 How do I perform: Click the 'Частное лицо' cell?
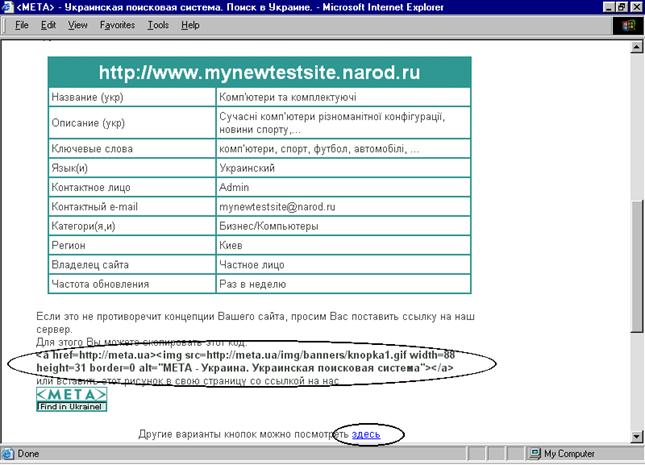pyautogui.click(x=343, y=265)
